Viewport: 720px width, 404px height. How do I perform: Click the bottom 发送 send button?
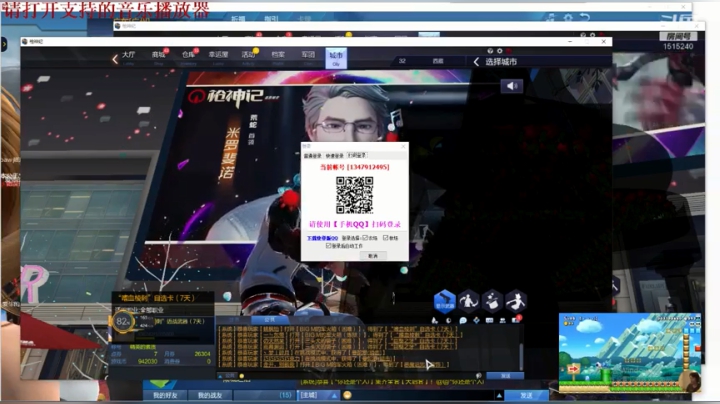(526, 395)
